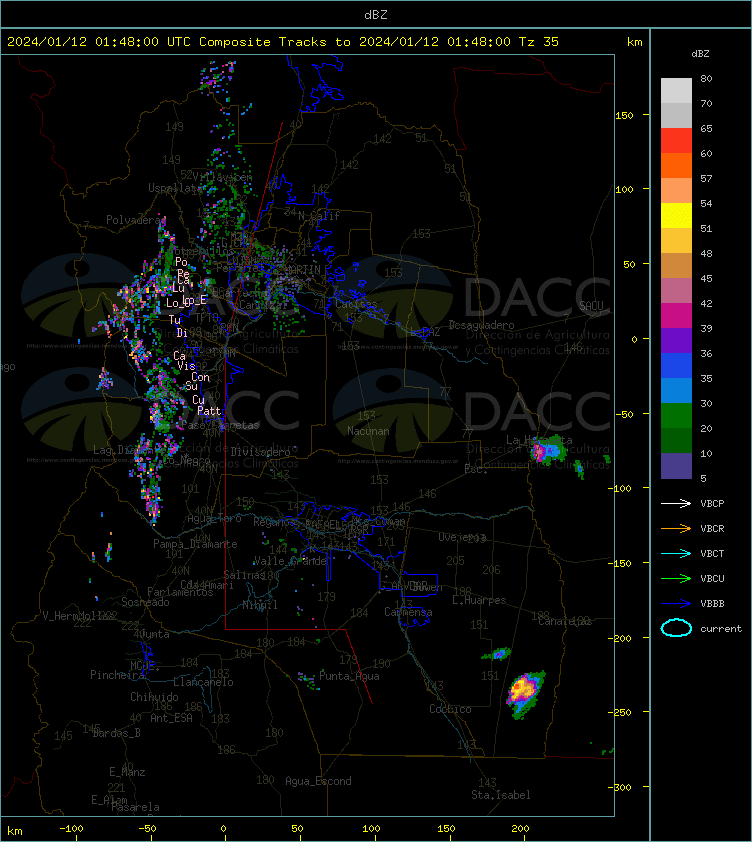Click the 'VBCP' legend label
752x842 pixels.
click(x=712, y=504)
